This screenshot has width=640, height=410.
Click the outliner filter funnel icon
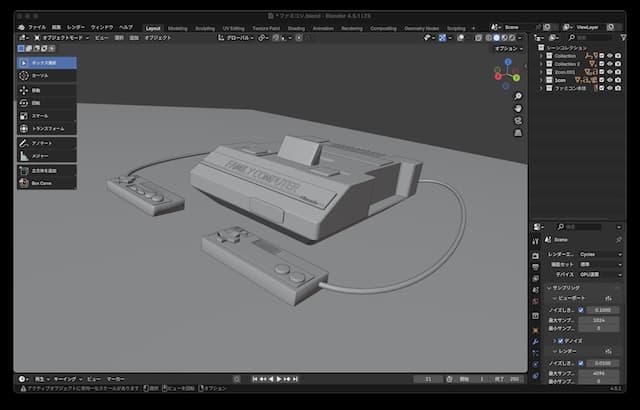coord(623,38)
